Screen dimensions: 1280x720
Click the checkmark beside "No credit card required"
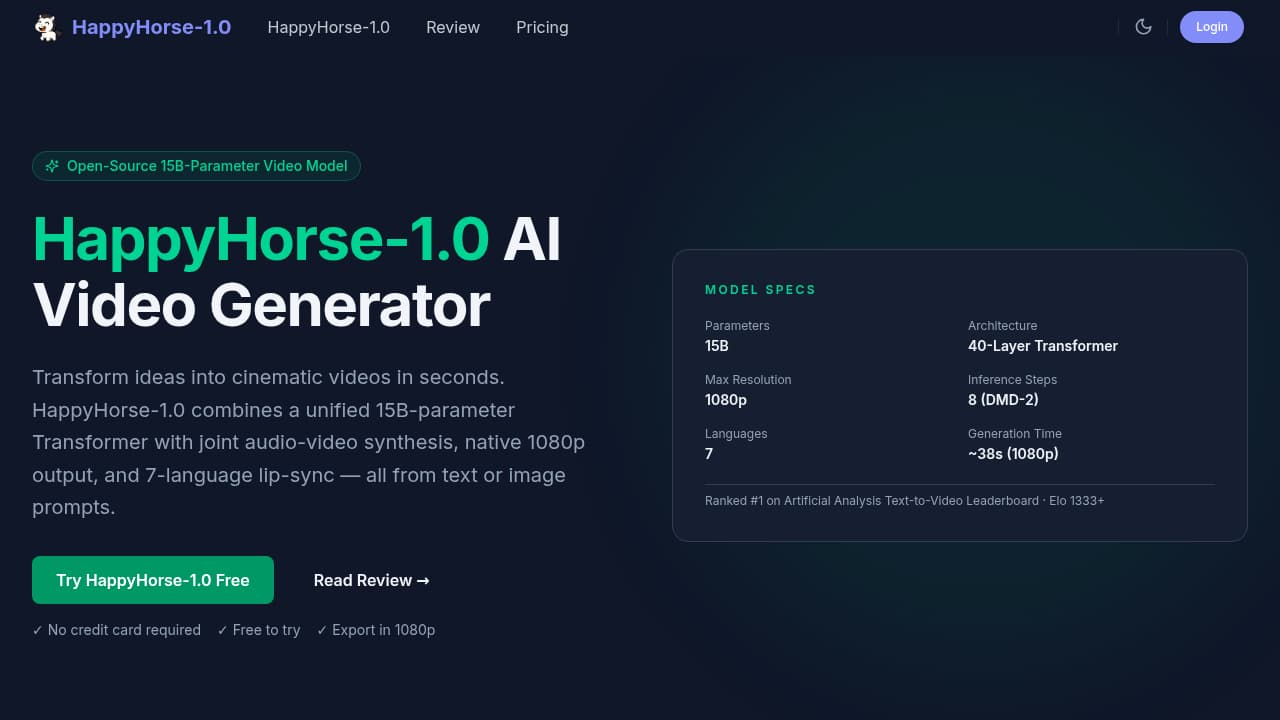coord(37,630)
